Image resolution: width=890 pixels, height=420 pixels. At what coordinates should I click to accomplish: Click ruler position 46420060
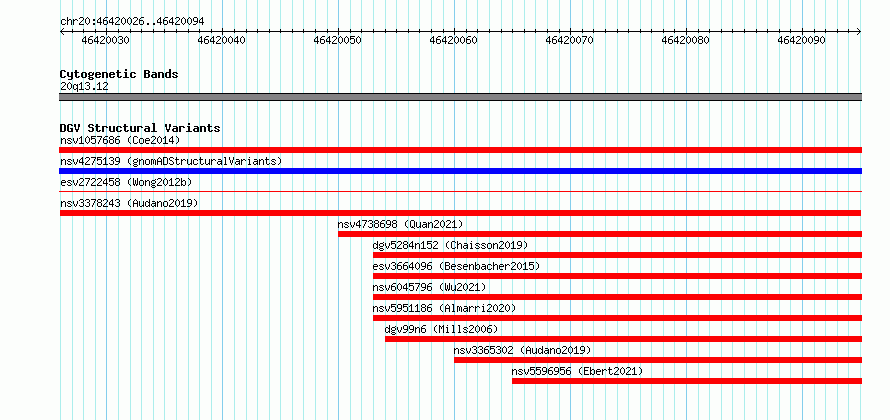point(454,40)
